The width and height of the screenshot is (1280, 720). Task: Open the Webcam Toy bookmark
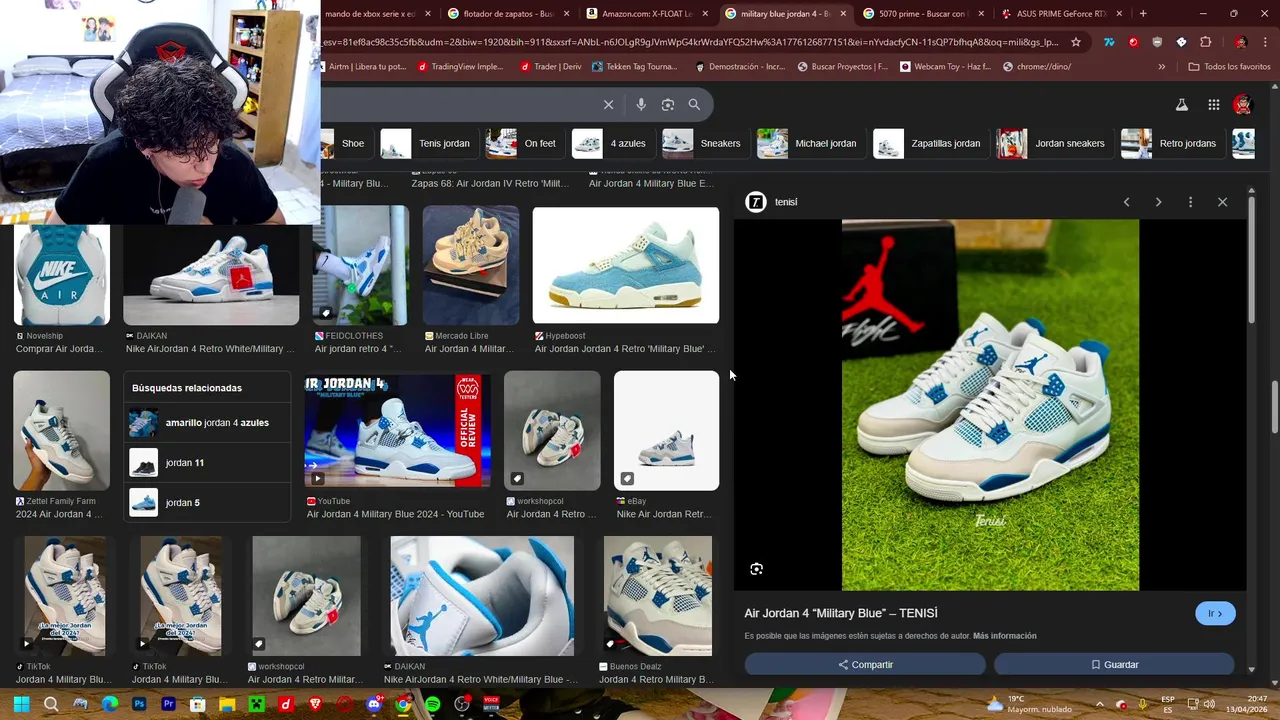click(945, 67)
